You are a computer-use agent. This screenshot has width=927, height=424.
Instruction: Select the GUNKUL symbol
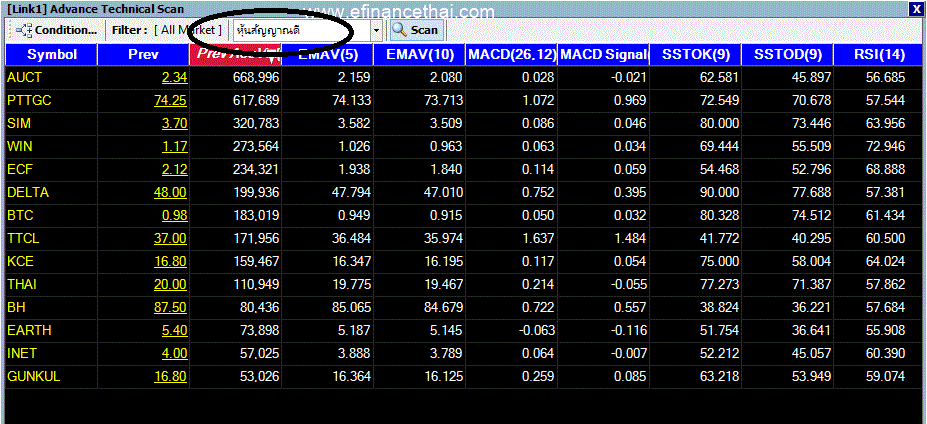pyautogui.click(x=33, y=377)
